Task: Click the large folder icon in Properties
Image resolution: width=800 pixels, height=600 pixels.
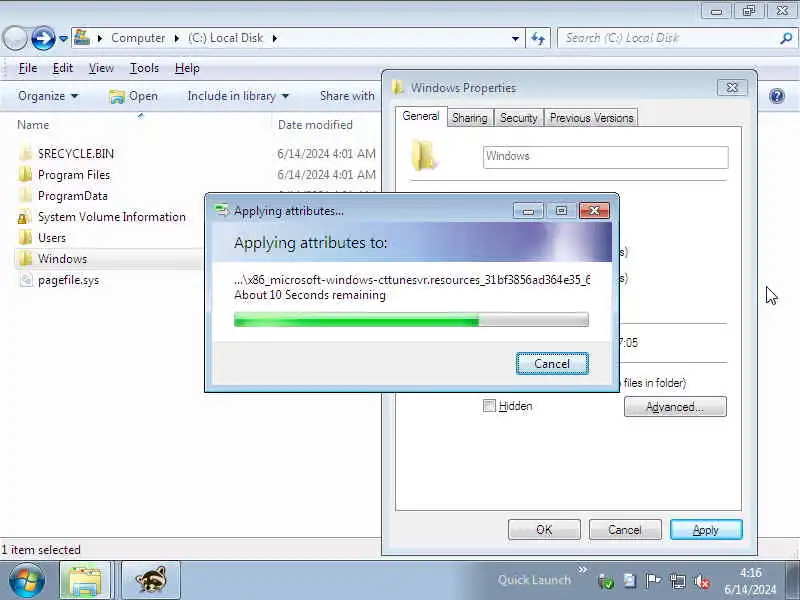Action: (x=423, y=156)
